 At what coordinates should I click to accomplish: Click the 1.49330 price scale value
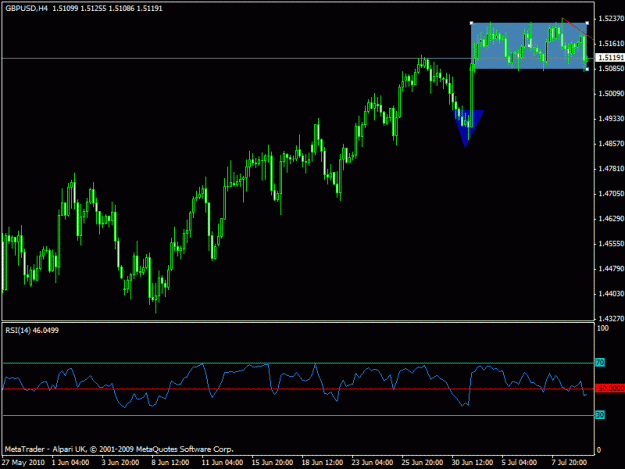[x=611, y=119]
